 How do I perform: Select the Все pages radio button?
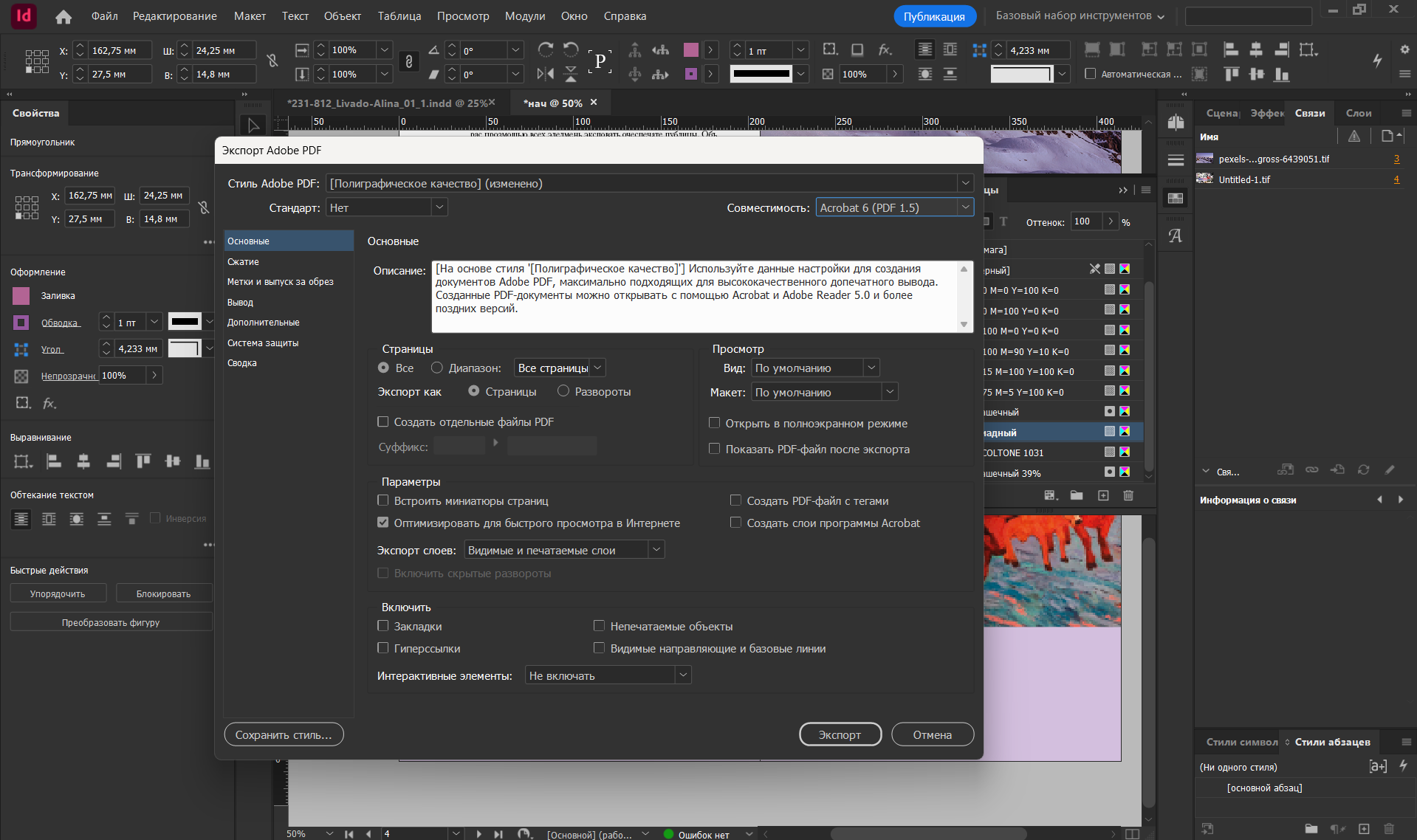pyautogui.click(x=383, y=368)
